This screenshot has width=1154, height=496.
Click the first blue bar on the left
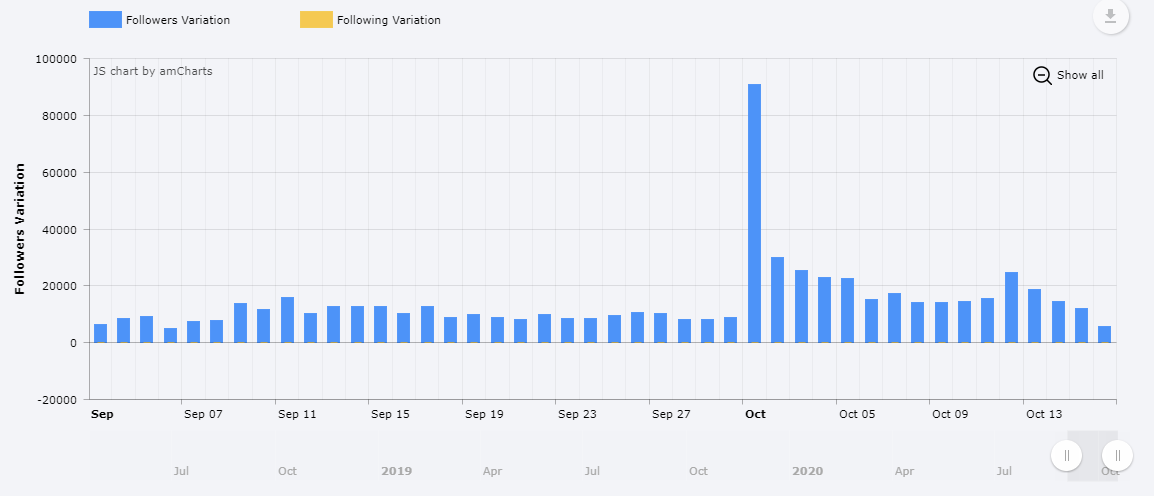coord(100,333)
